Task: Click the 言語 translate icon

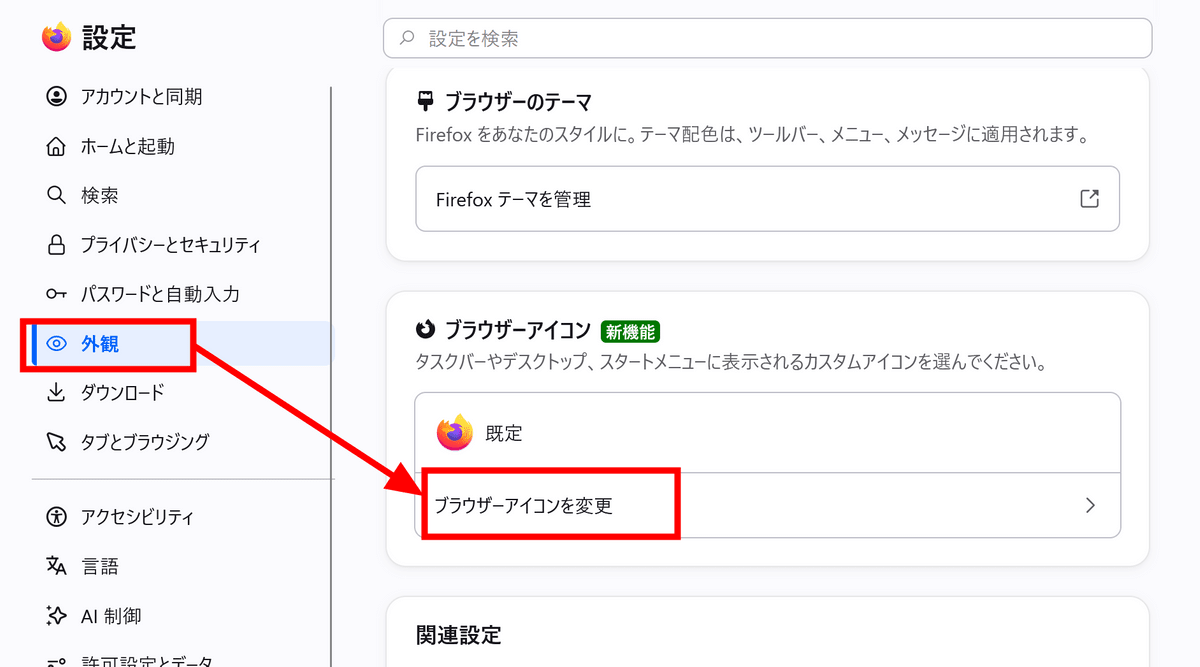Action: [x=57, y=566]
